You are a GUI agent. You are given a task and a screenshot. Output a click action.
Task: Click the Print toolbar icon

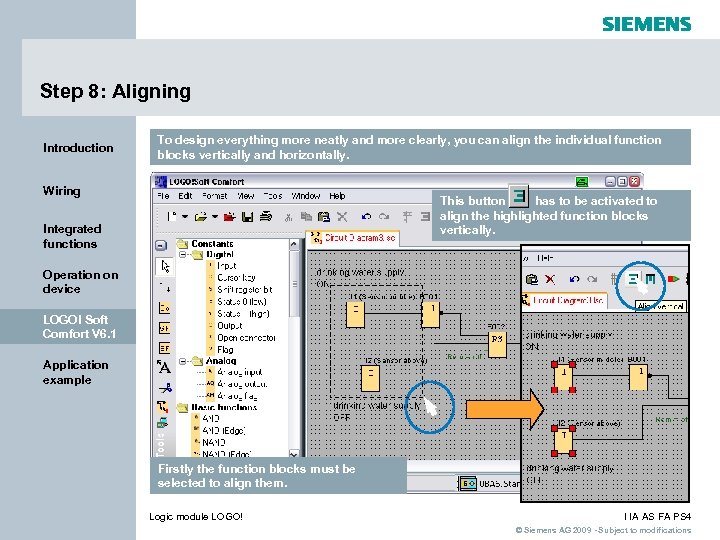click(266, 216)
